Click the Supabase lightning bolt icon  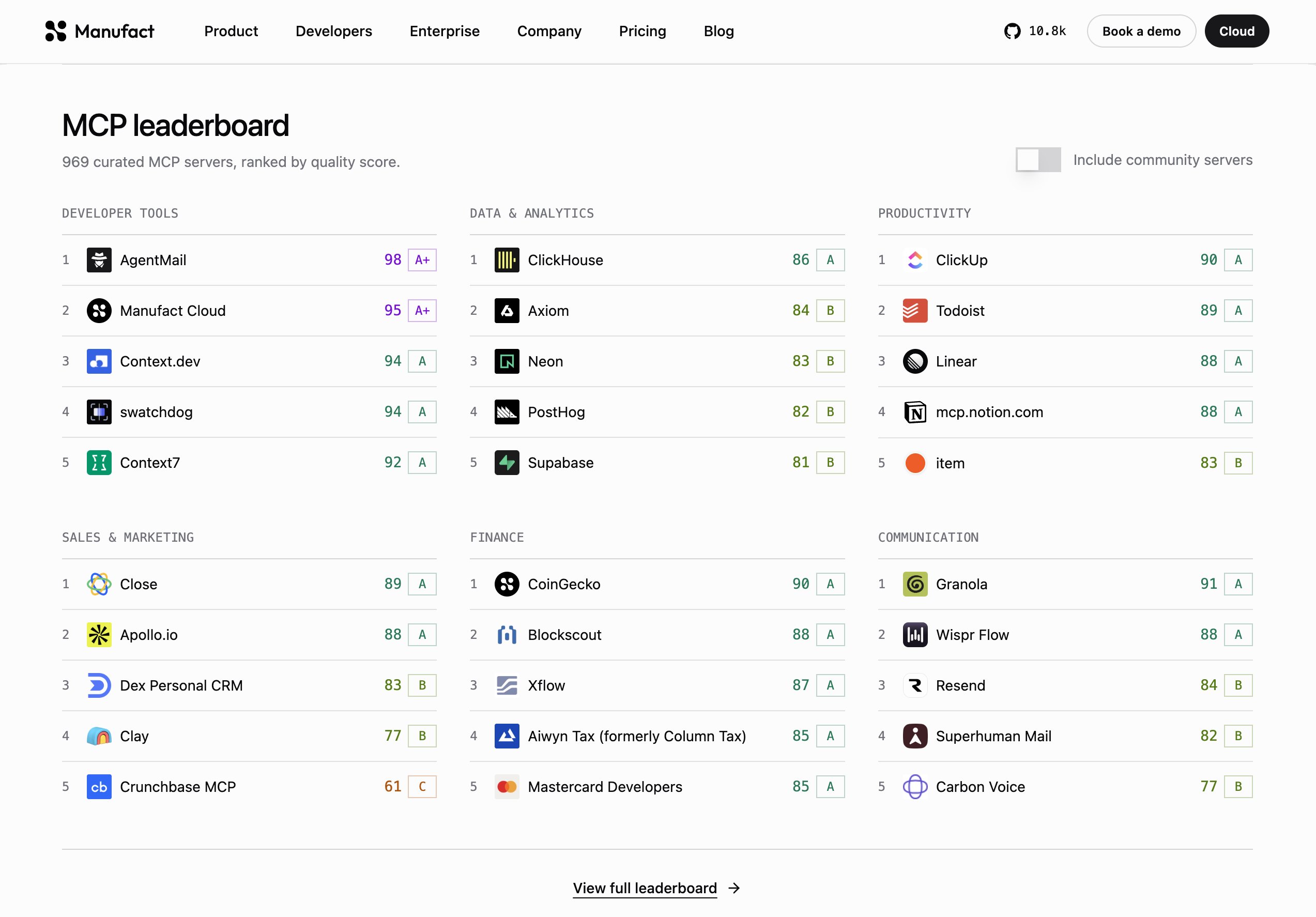tap(507, 463)
